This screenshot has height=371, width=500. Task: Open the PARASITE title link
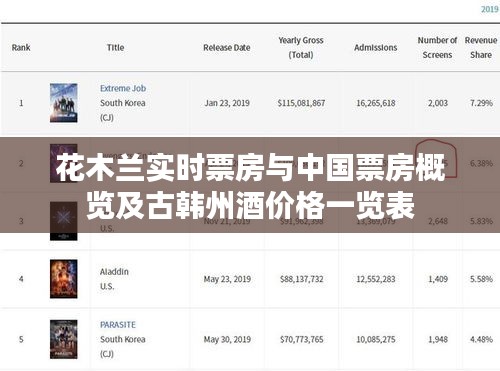point(118,325)
